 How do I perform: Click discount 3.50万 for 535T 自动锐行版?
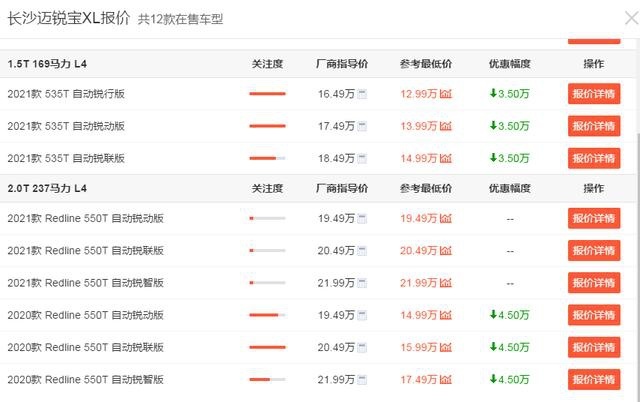click(x=510, y=94)
